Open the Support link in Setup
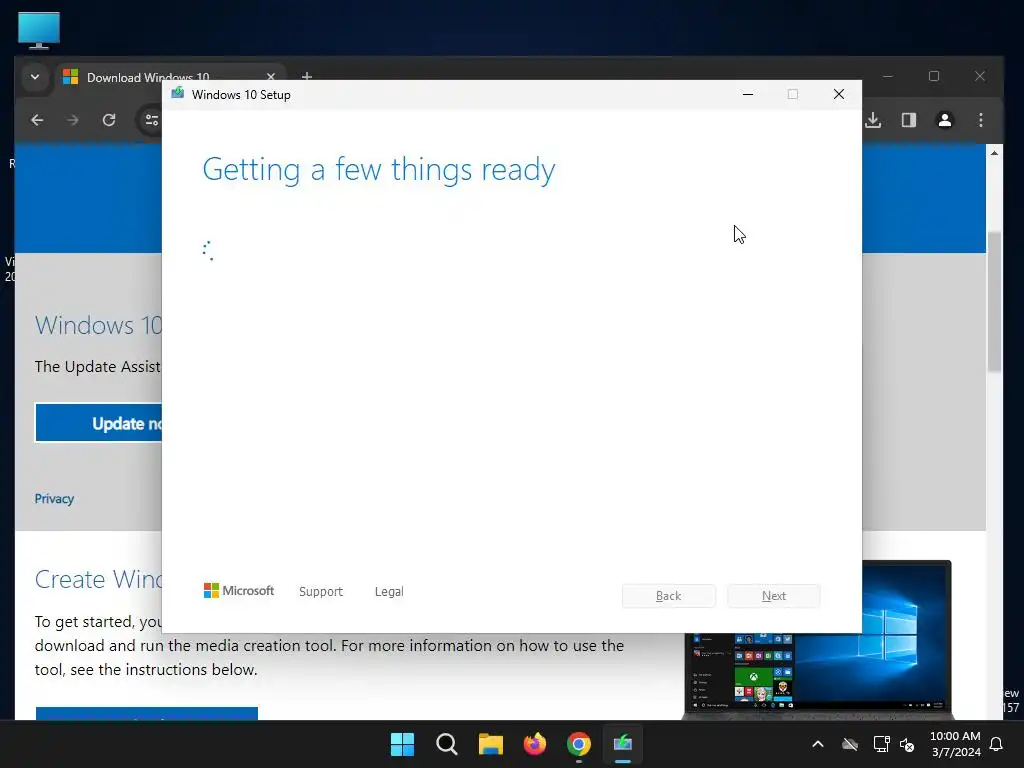 click(x=321, y=592)
